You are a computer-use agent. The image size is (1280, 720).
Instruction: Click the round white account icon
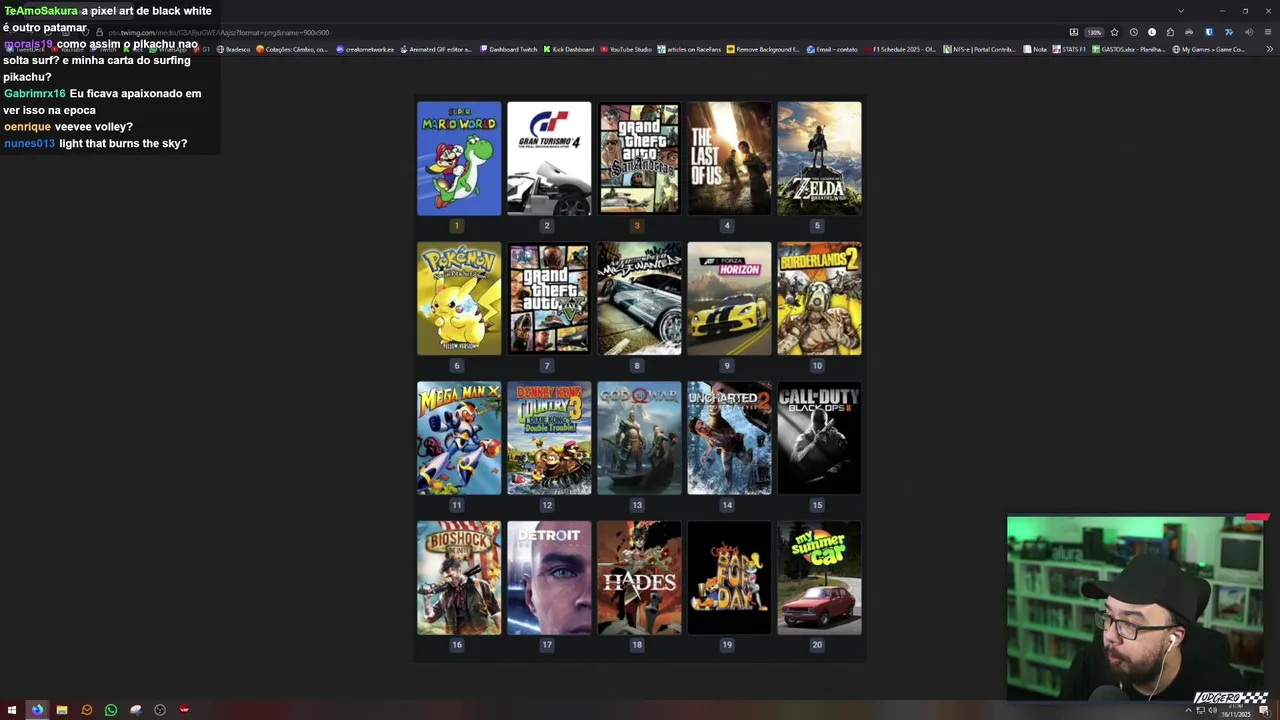click(1152, 32)
